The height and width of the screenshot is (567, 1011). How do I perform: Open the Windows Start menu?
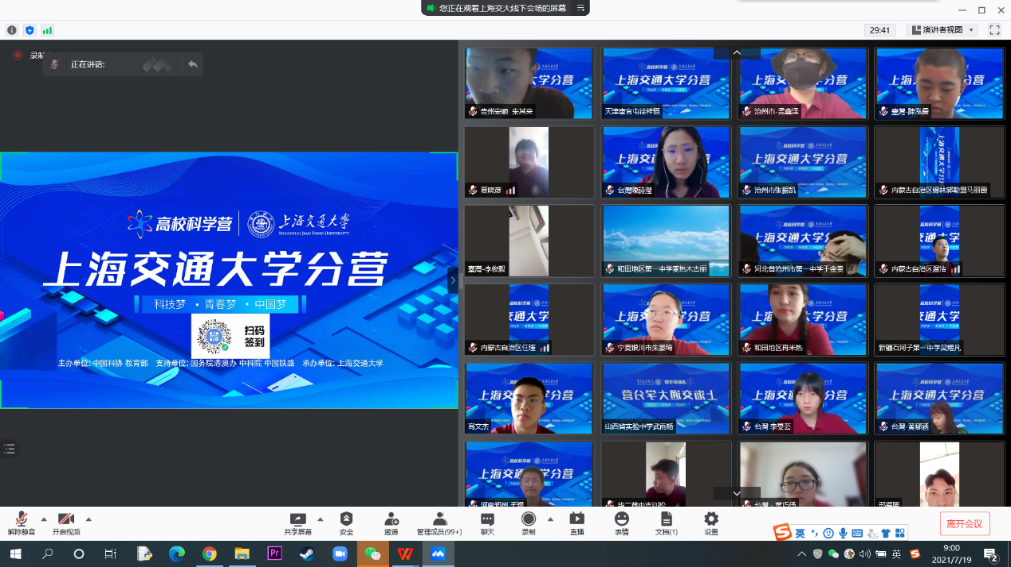tap(15, 553)
